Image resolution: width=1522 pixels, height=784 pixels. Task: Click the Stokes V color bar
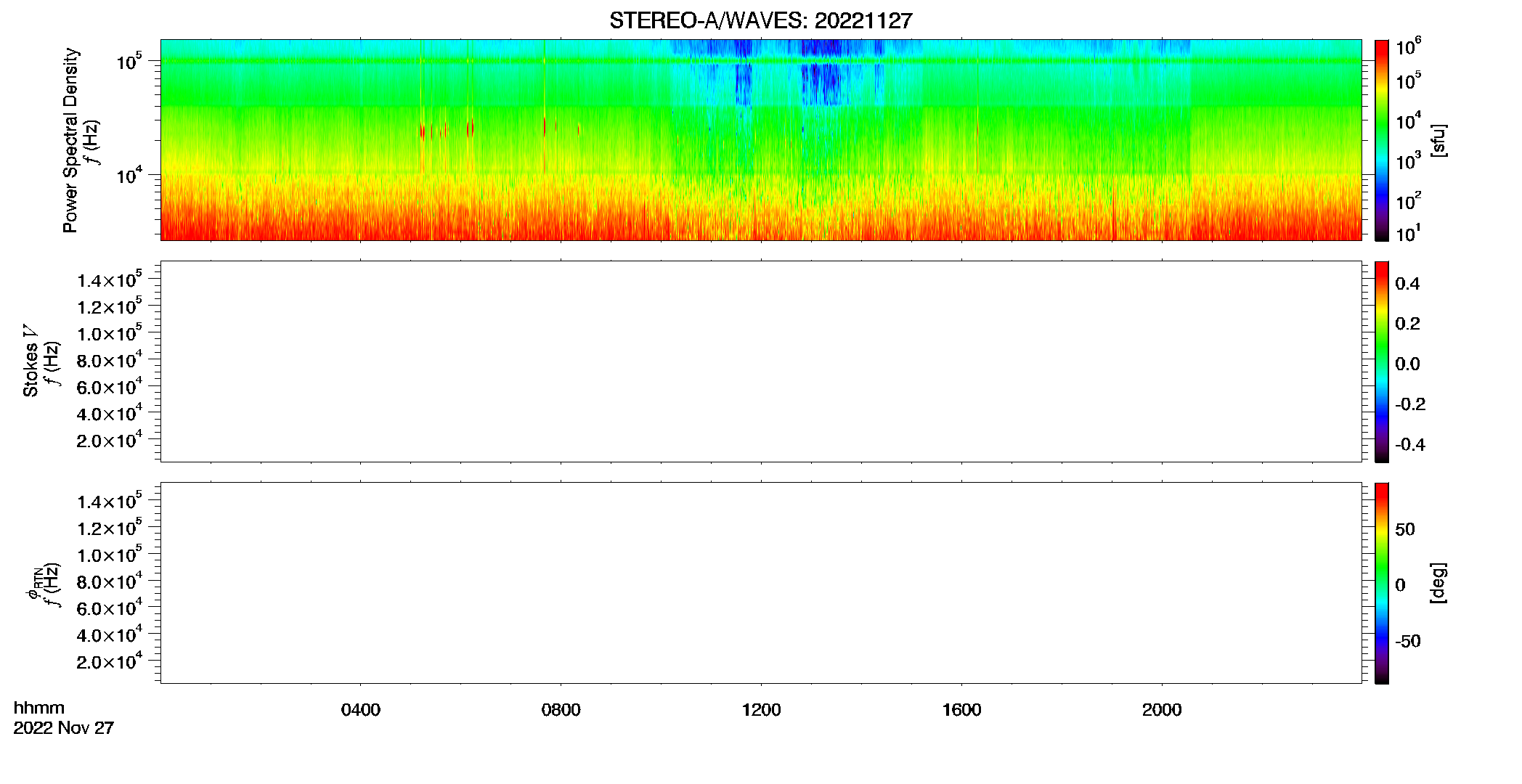pyautogui.click(x=1382, y=362)
